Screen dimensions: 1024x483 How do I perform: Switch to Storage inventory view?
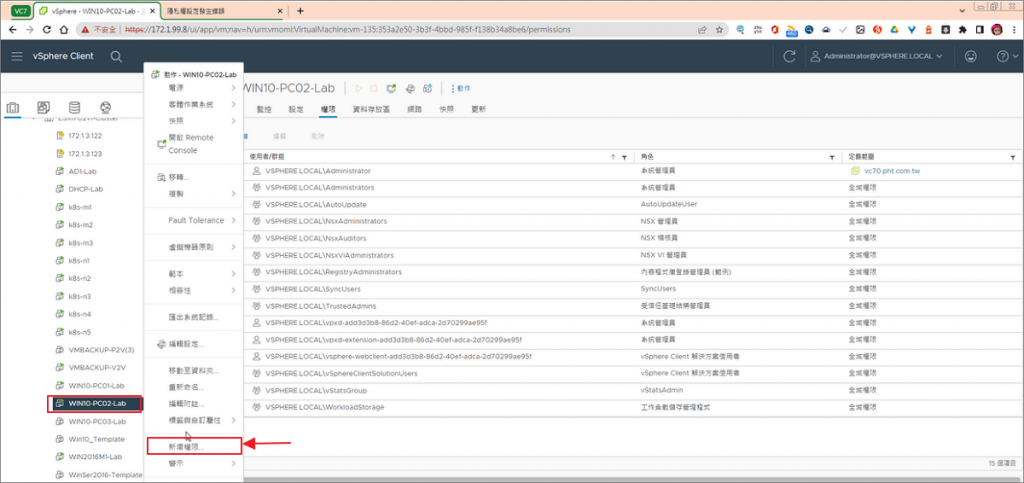tap(74, 108)
